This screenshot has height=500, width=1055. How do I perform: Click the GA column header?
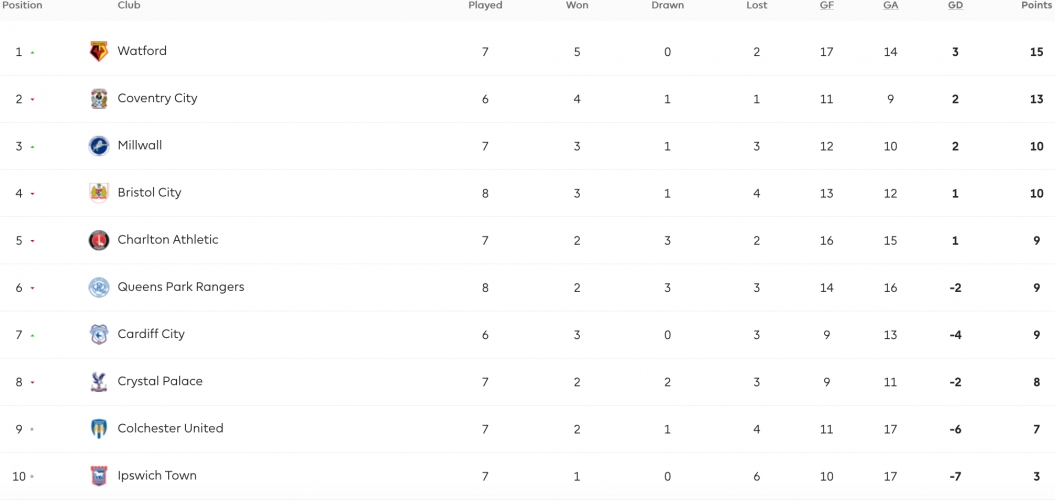pyautogui.click(x=890, y=5)
